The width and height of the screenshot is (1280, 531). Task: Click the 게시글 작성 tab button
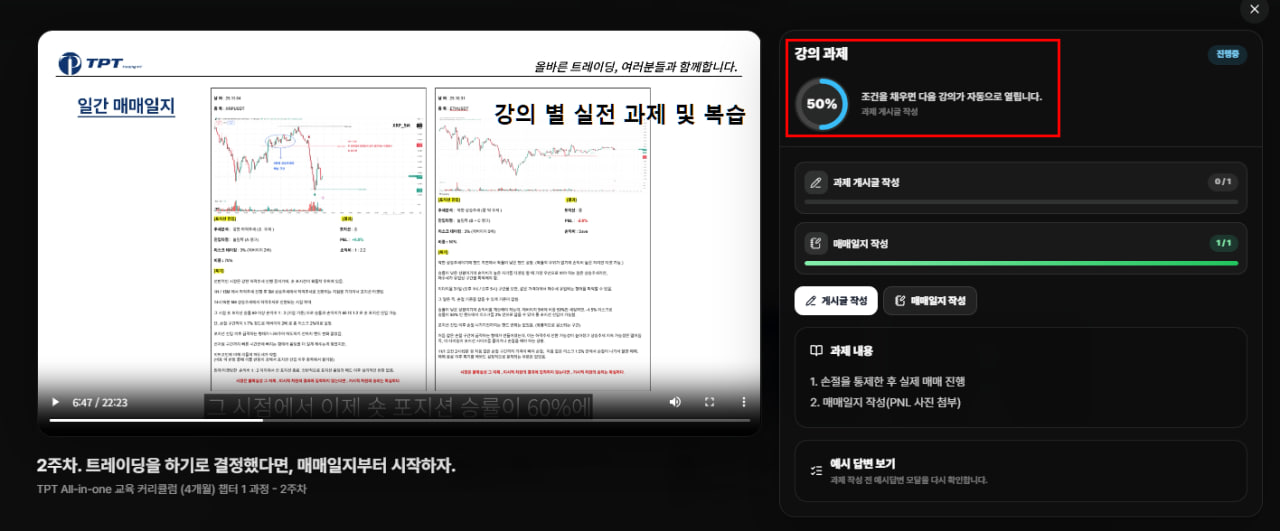click(x=836, y=300)
